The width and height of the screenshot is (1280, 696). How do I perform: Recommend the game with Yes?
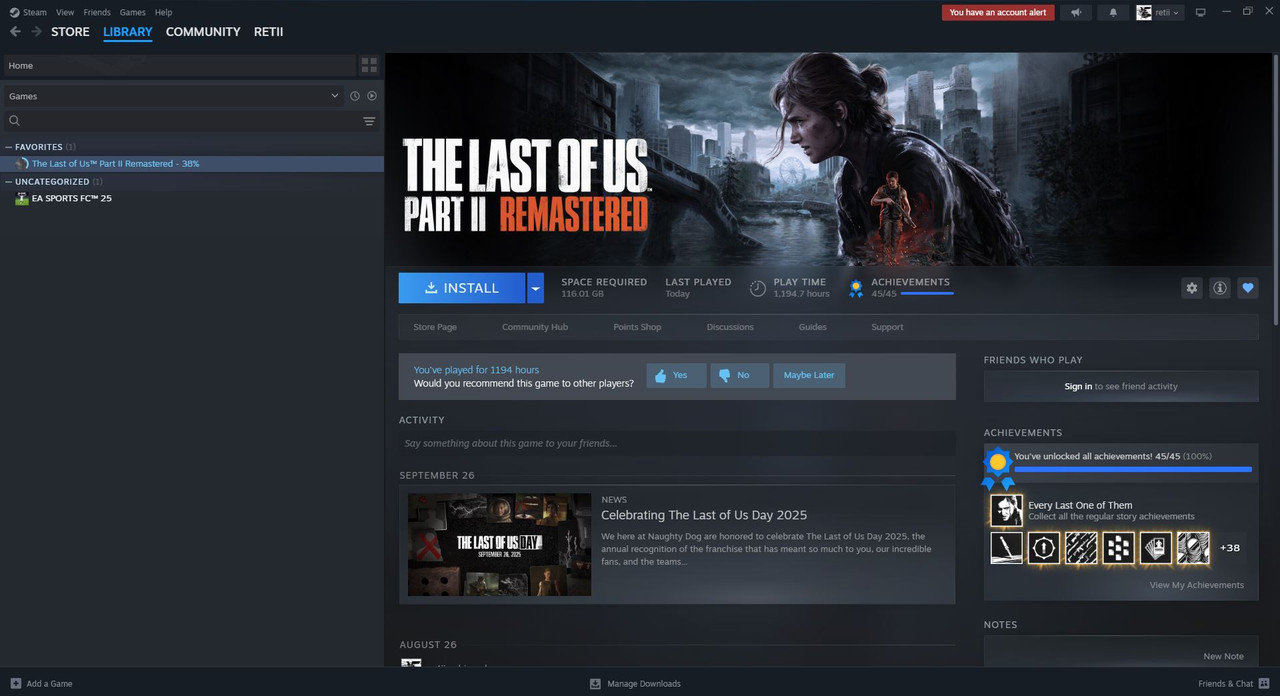coord(676,375)
